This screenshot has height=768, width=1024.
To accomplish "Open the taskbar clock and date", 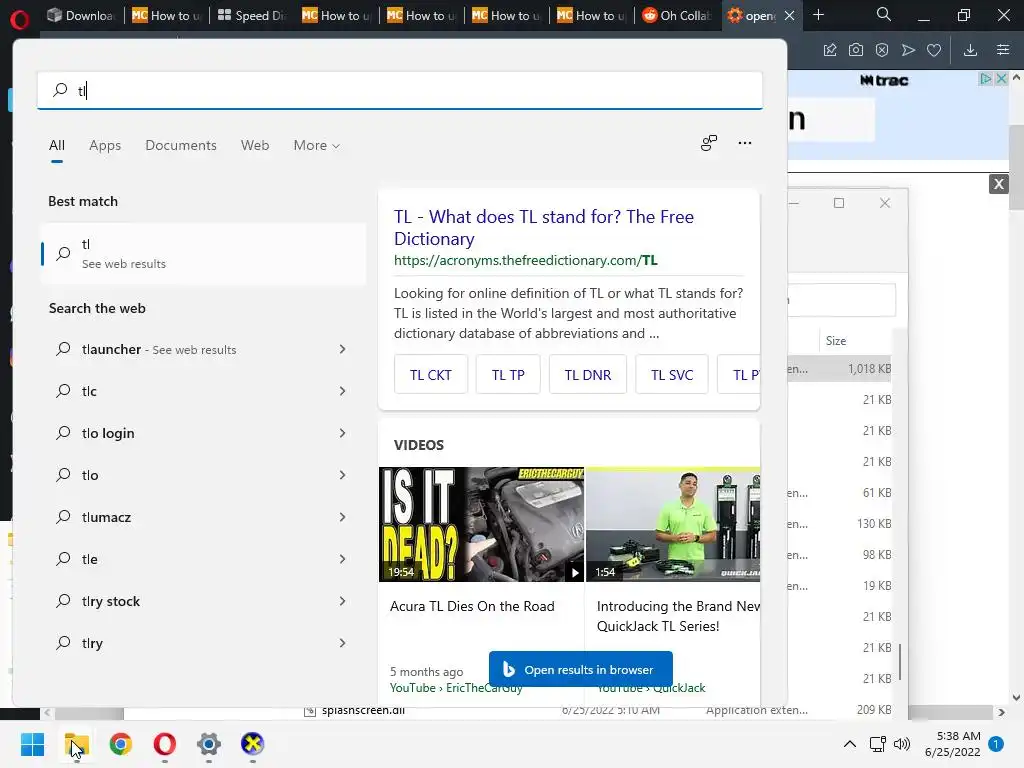I will (952, 744).
